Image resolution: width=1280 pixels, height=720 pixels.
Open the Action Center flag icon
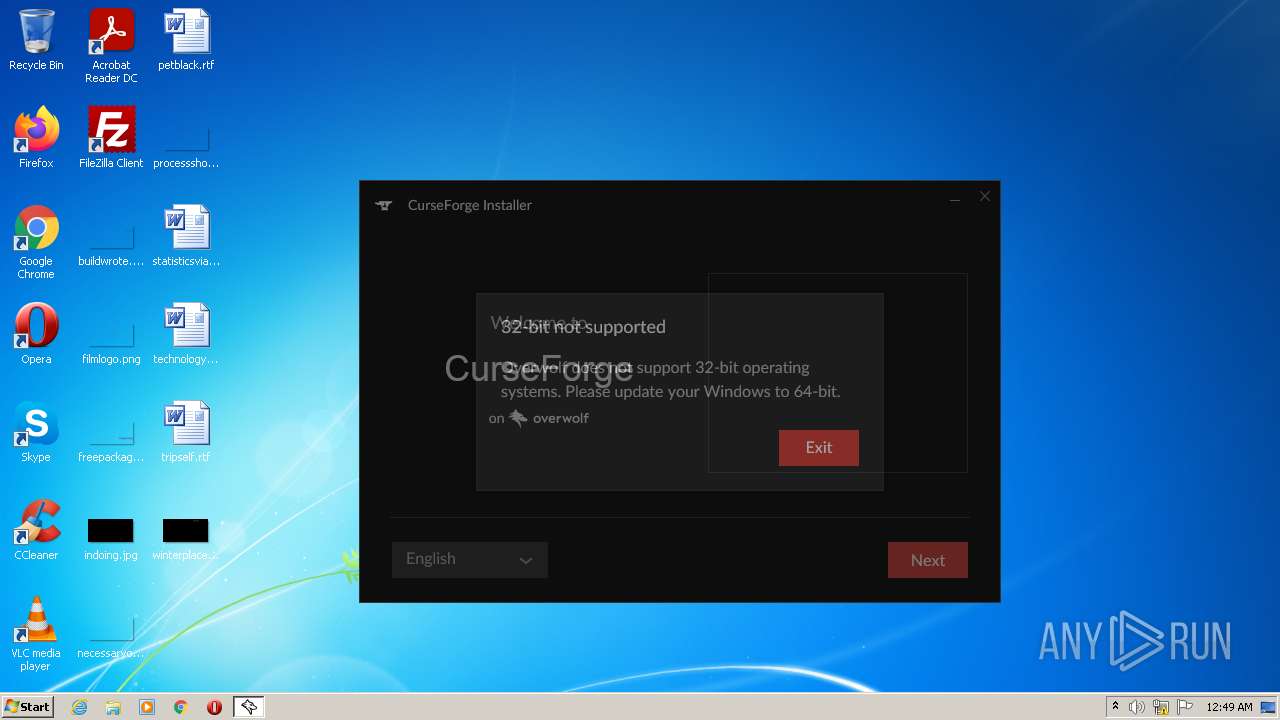[x=1185, y=707]
